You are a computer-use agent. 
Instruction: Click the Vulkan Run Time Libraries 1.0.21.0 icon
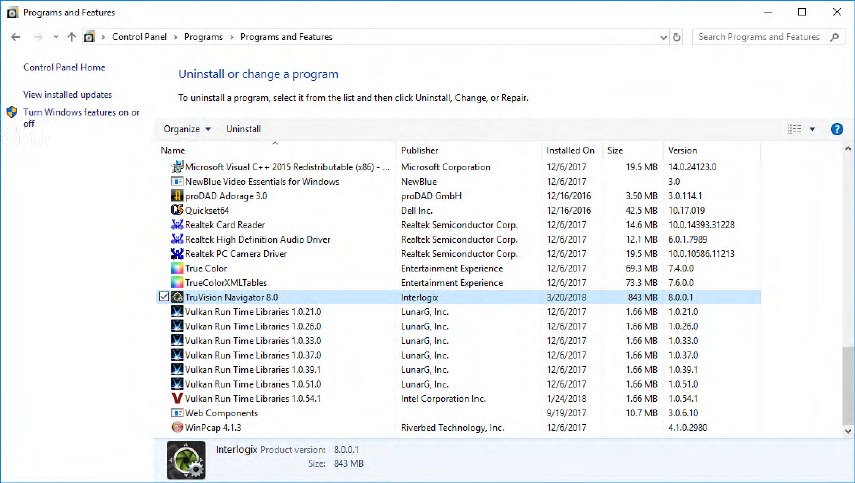point(177,311)
